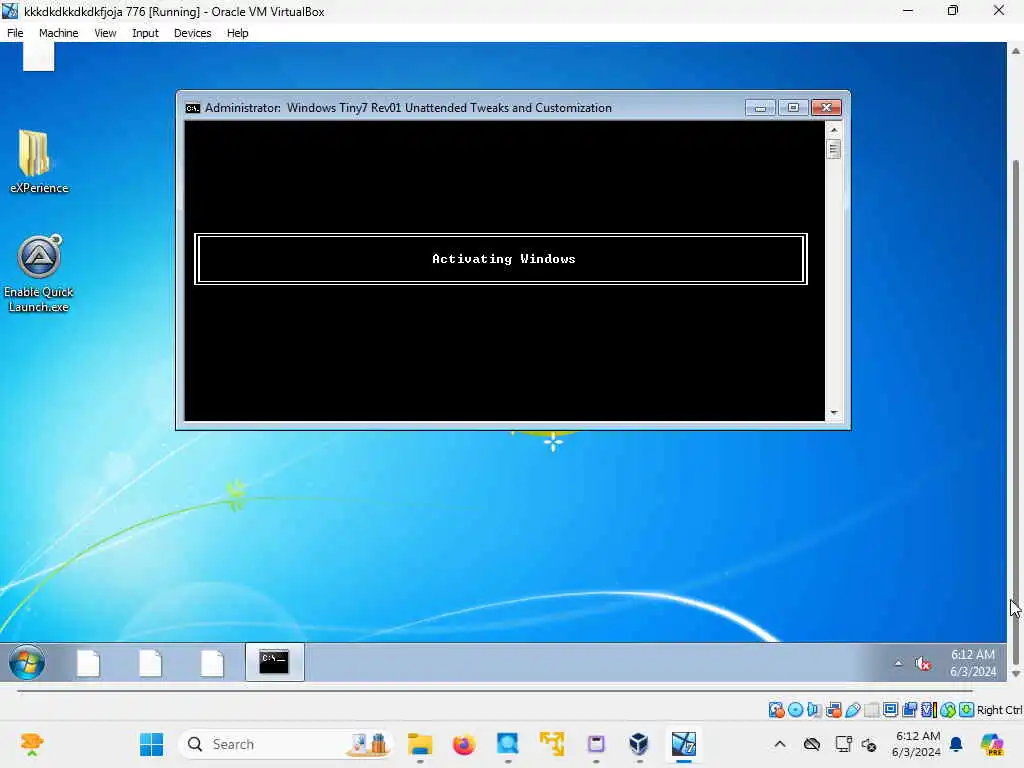Click the guest clock showing 6:12 AM
Screen dimensions: 1024x768
pyautogui.click(x=972, y=662)
